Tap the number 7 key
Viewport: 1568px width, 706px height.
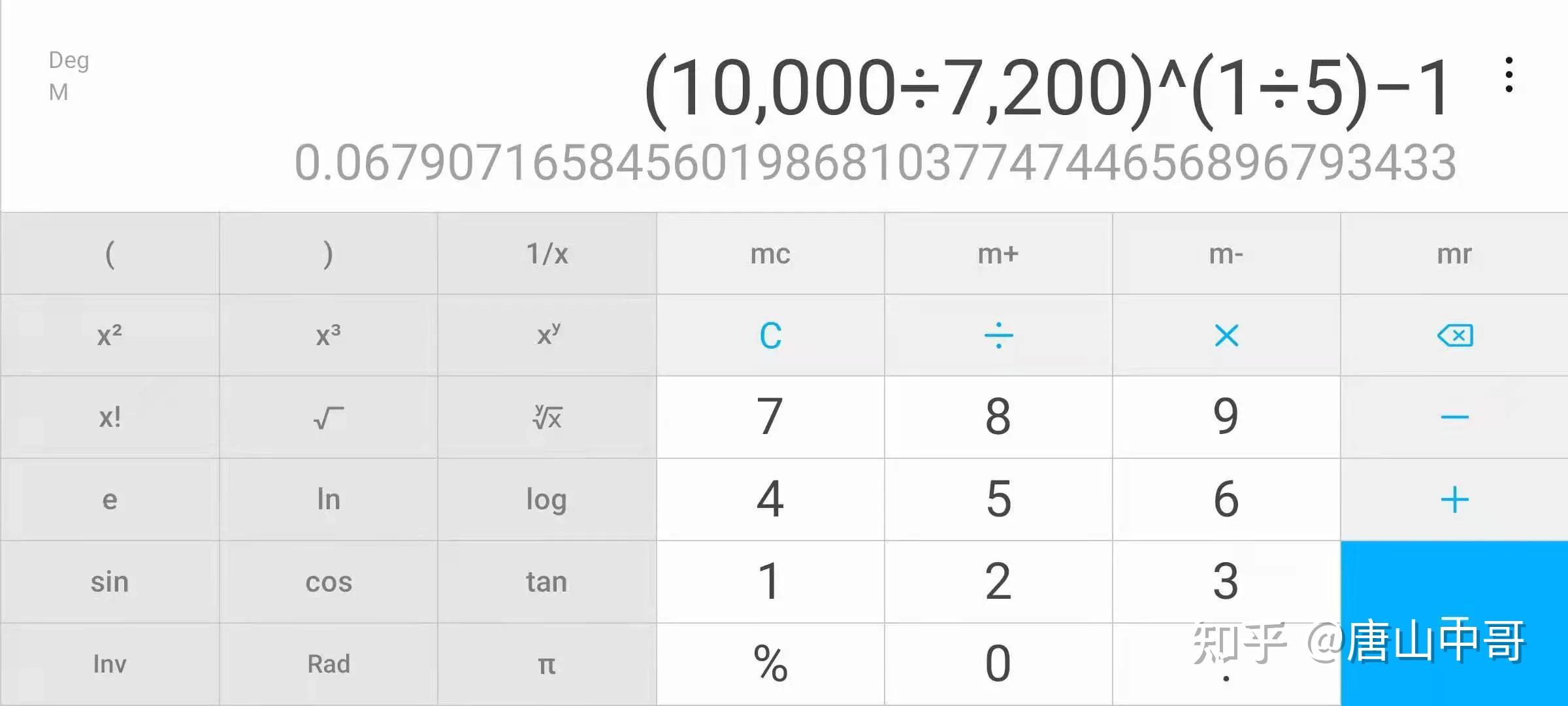[770, 417]
